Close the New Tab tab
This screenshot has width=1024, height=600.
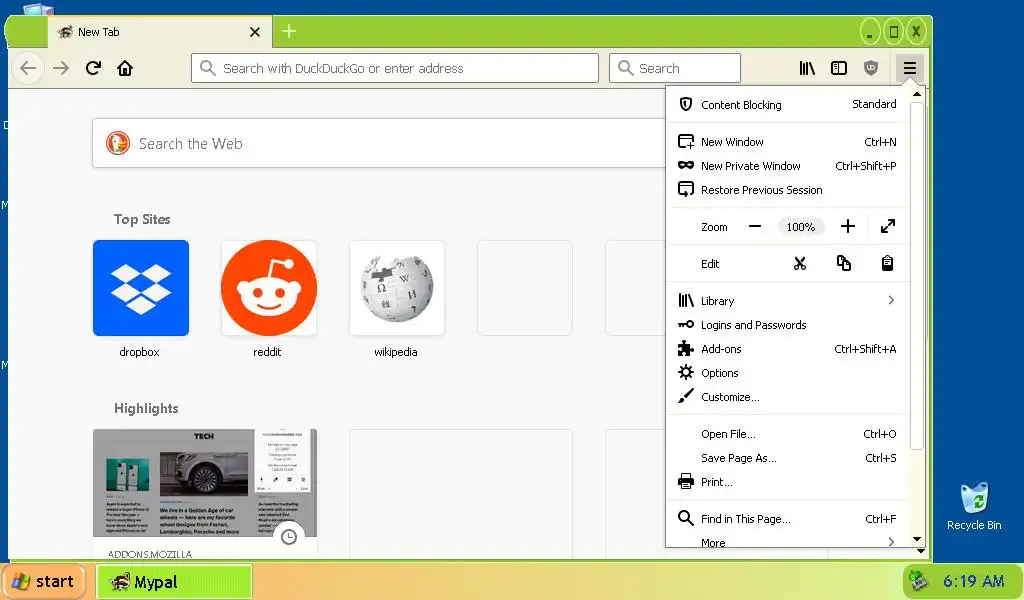pyautogui.click(x=255, y=32)
